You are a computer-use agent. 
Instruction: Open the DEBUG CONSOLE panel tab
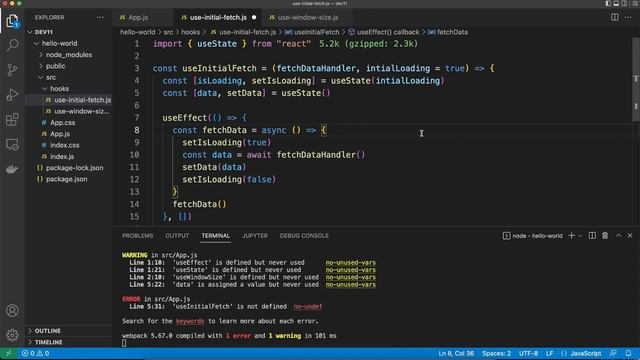click(x=304, y=236)
